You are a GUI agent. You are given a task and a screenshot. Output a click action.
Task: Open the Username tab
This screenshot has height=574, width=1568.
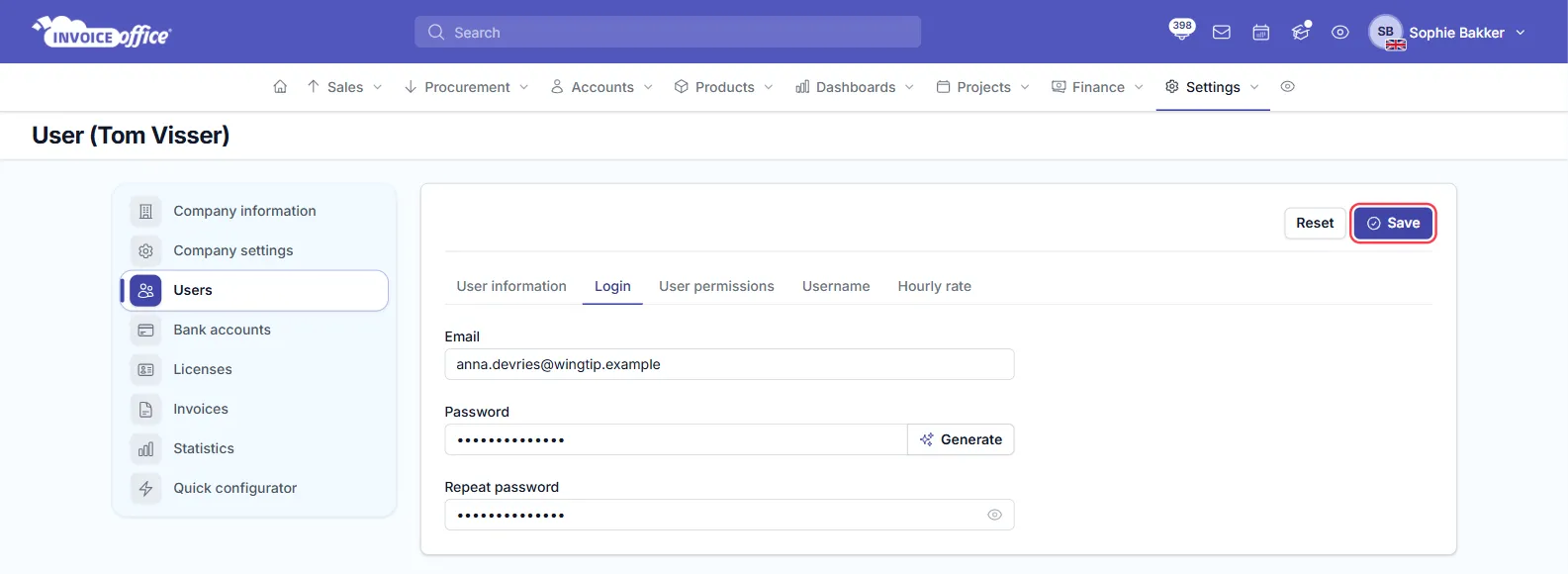[x=836, y=286]
